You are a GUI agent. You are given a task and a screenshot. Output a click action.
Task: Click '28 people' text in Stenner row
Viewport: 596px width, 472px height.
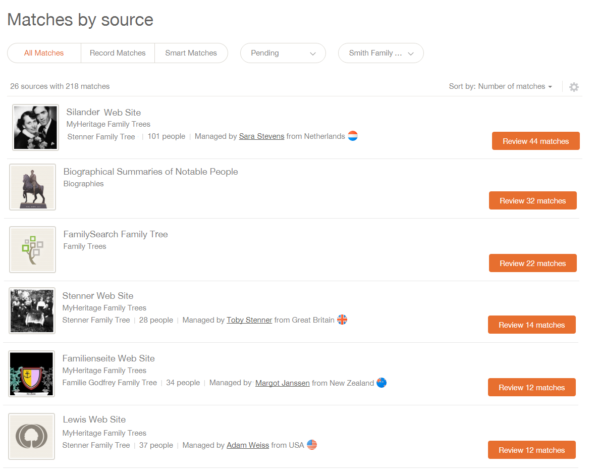tap(156, 320)
